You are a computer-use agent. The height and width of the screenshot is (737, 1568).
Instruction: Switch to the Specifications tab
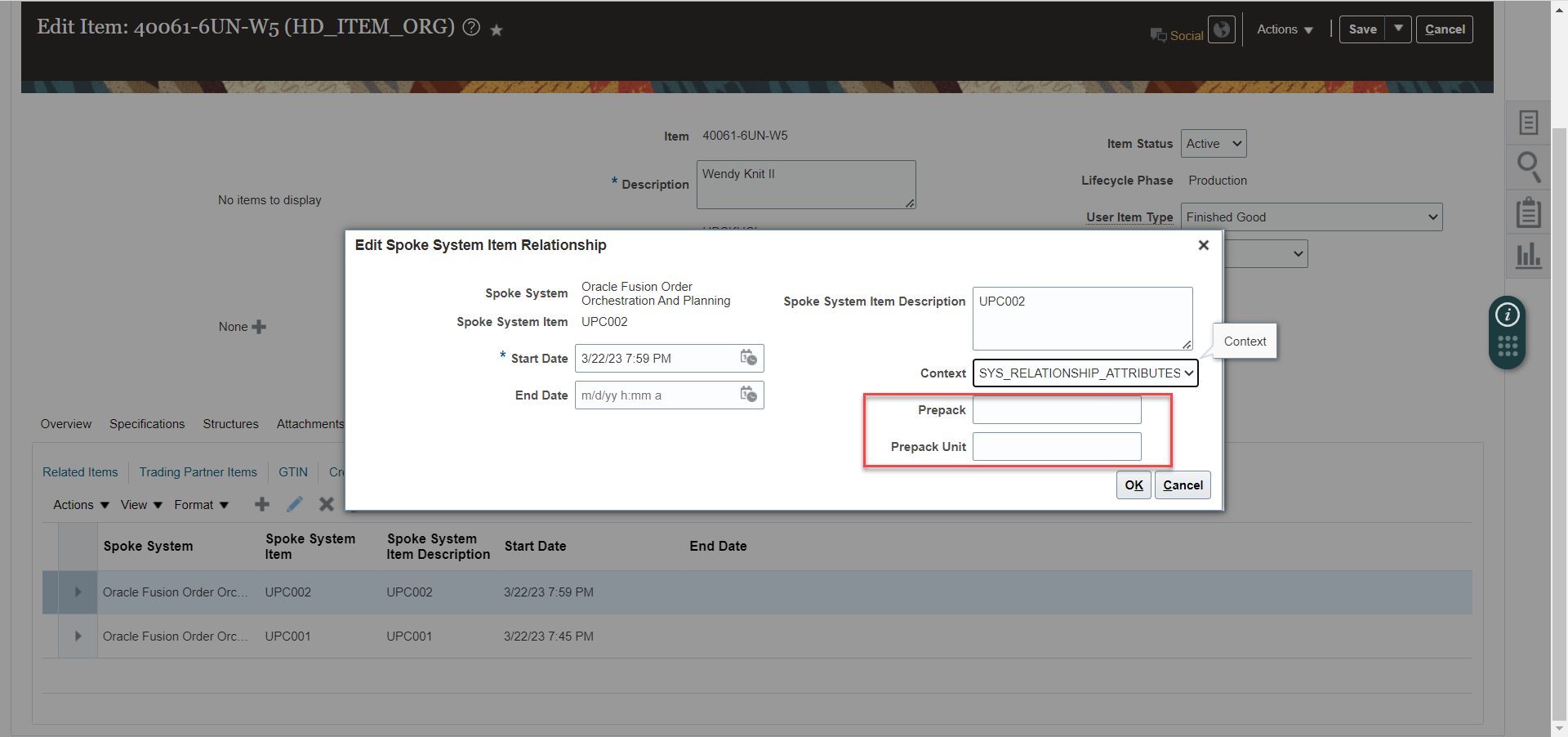point(146,423)
